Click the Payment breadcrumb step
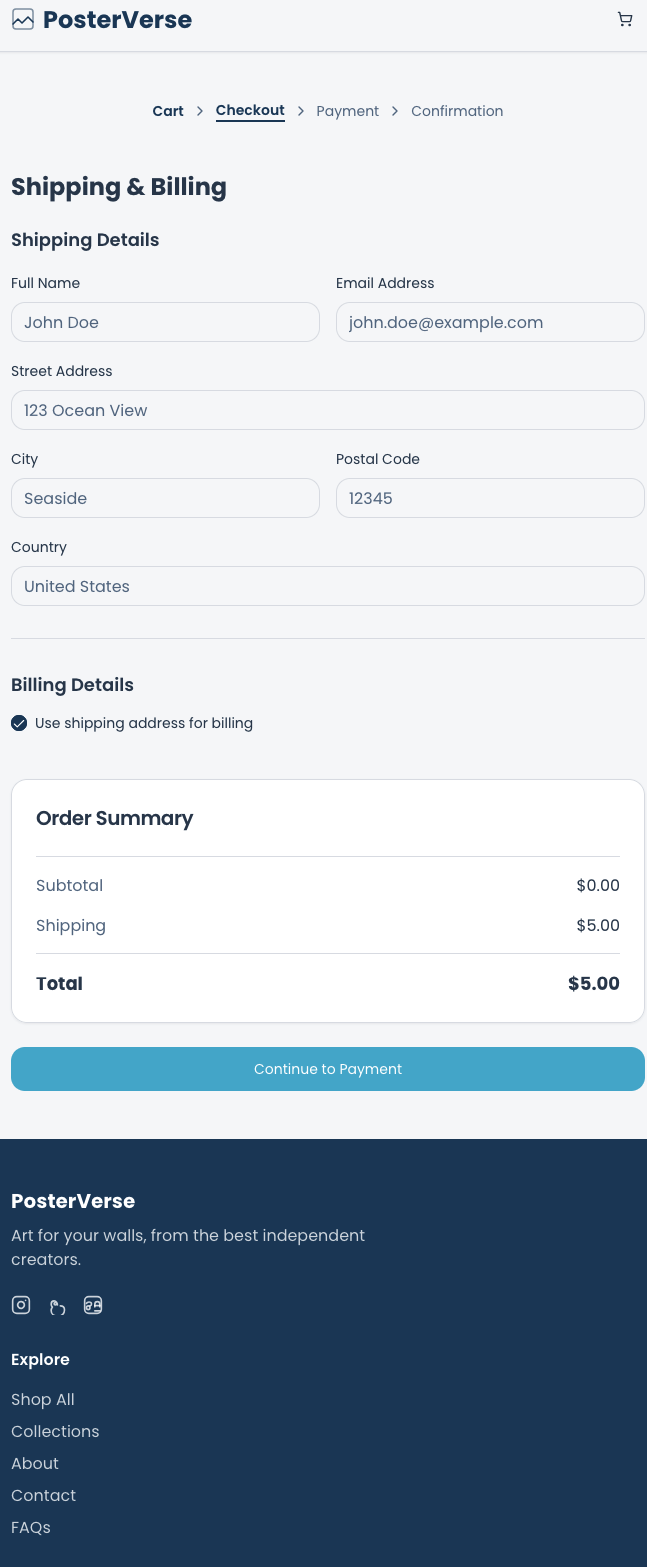 [x=347, y=111]
